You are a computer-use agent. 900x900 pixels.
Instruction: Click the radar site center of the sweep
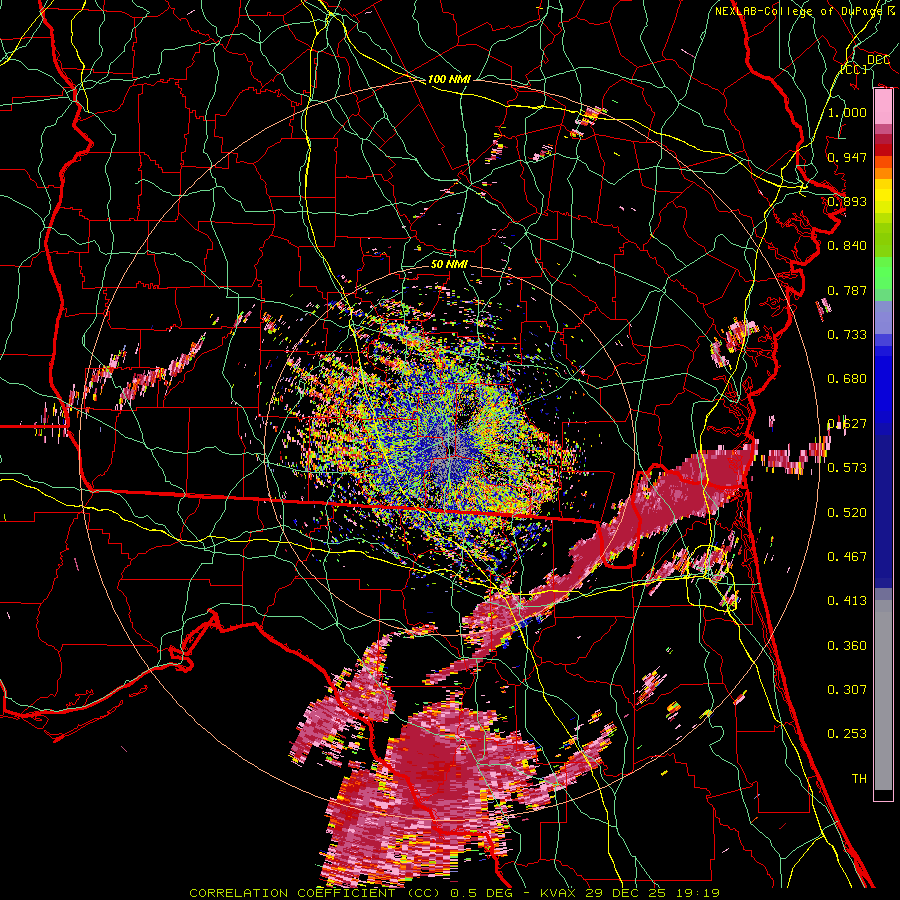tap(451, 450)
